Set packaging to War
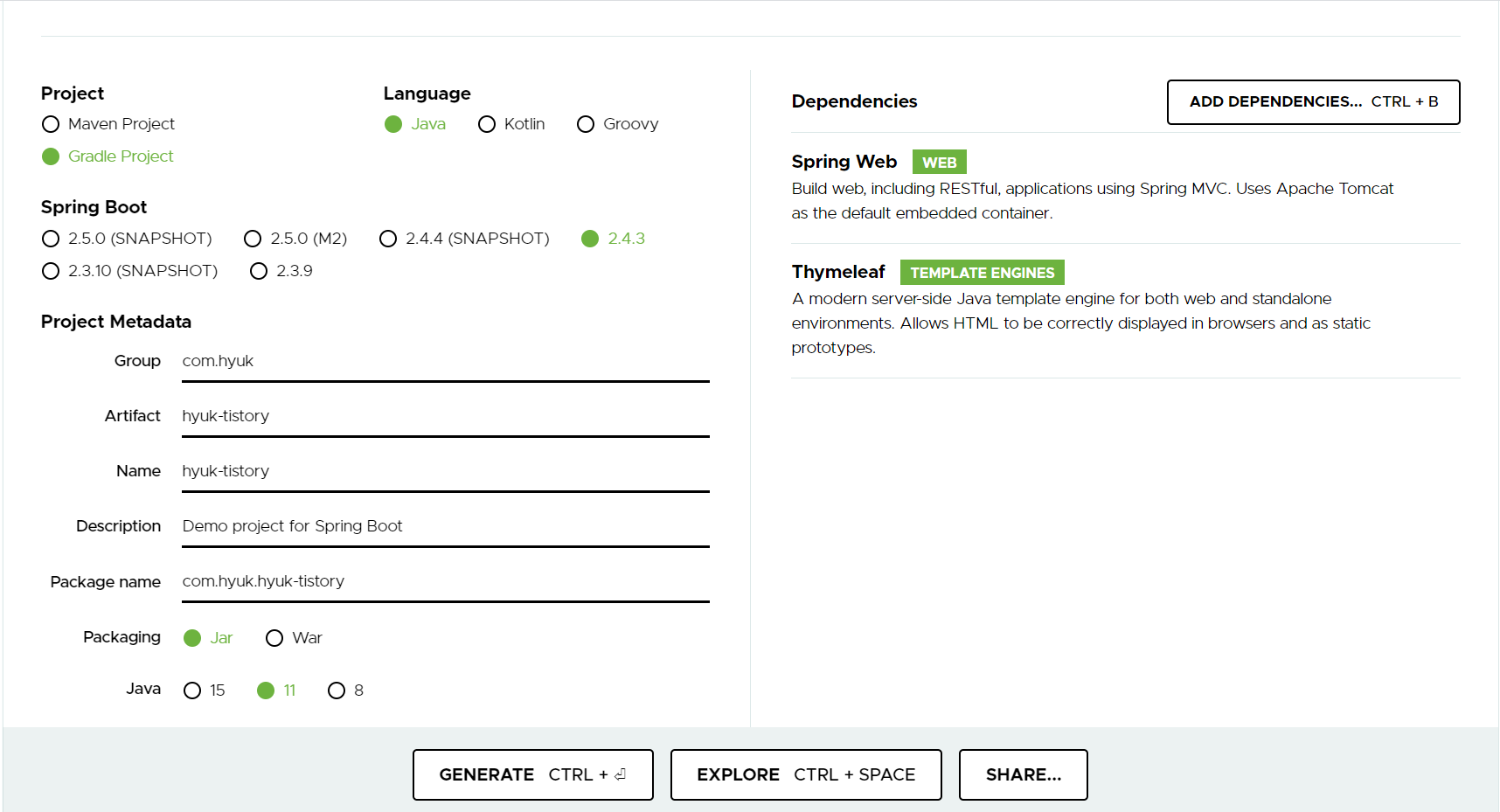The height and width of the screenshot is (812, 1500). coord(294,638)
